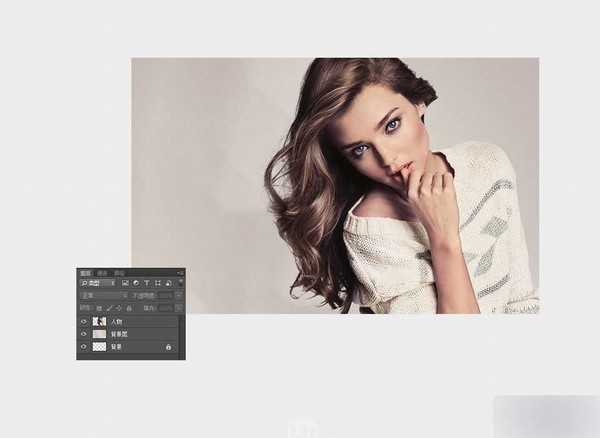Toggle visibility of the 背景层 layer
Screen dimensions: 600x438
pyautogui.click(x=84, y=334)
